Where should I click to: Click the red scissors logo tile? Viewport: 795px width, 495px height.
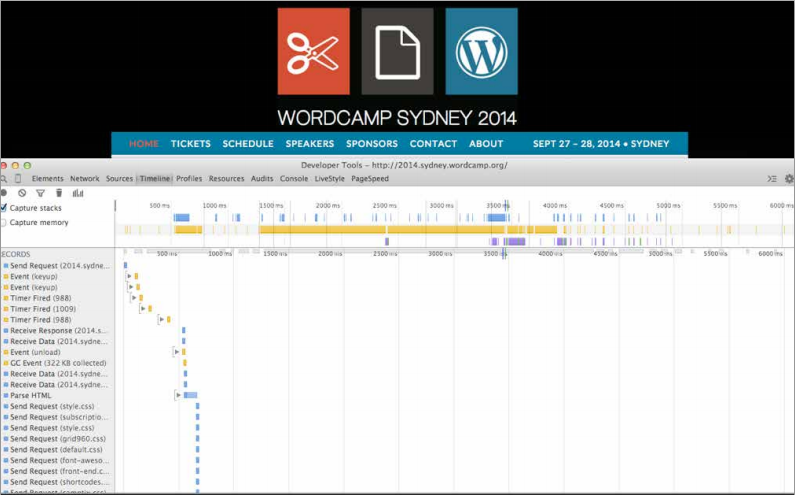313,51
